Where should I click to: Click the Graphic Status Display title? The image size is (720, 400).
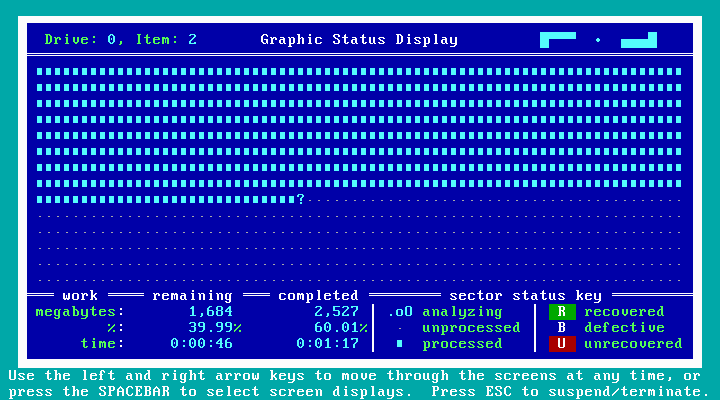(x=359, y=40)
